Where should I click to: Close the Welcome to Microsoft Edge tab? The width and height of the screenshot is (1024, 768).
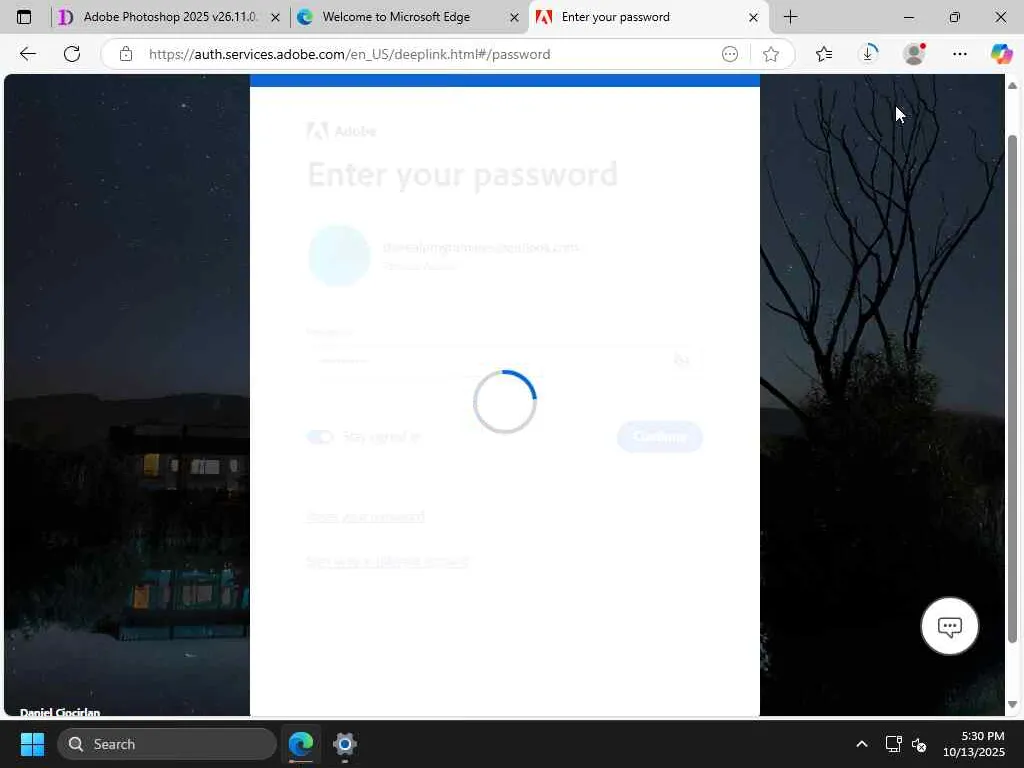click(x=515, y=18)
